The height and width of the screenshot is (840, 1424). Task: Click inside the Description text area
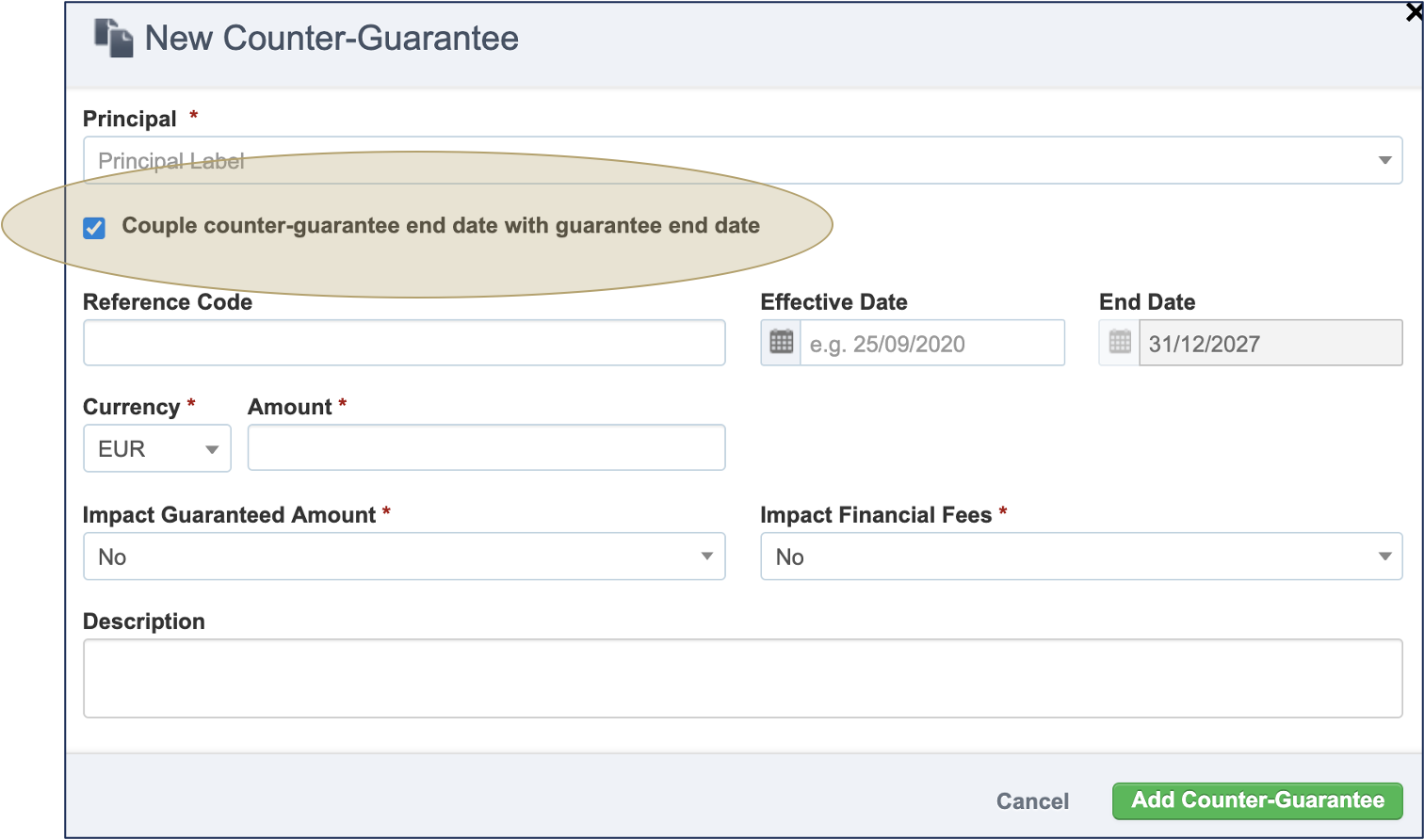point(743,679)
